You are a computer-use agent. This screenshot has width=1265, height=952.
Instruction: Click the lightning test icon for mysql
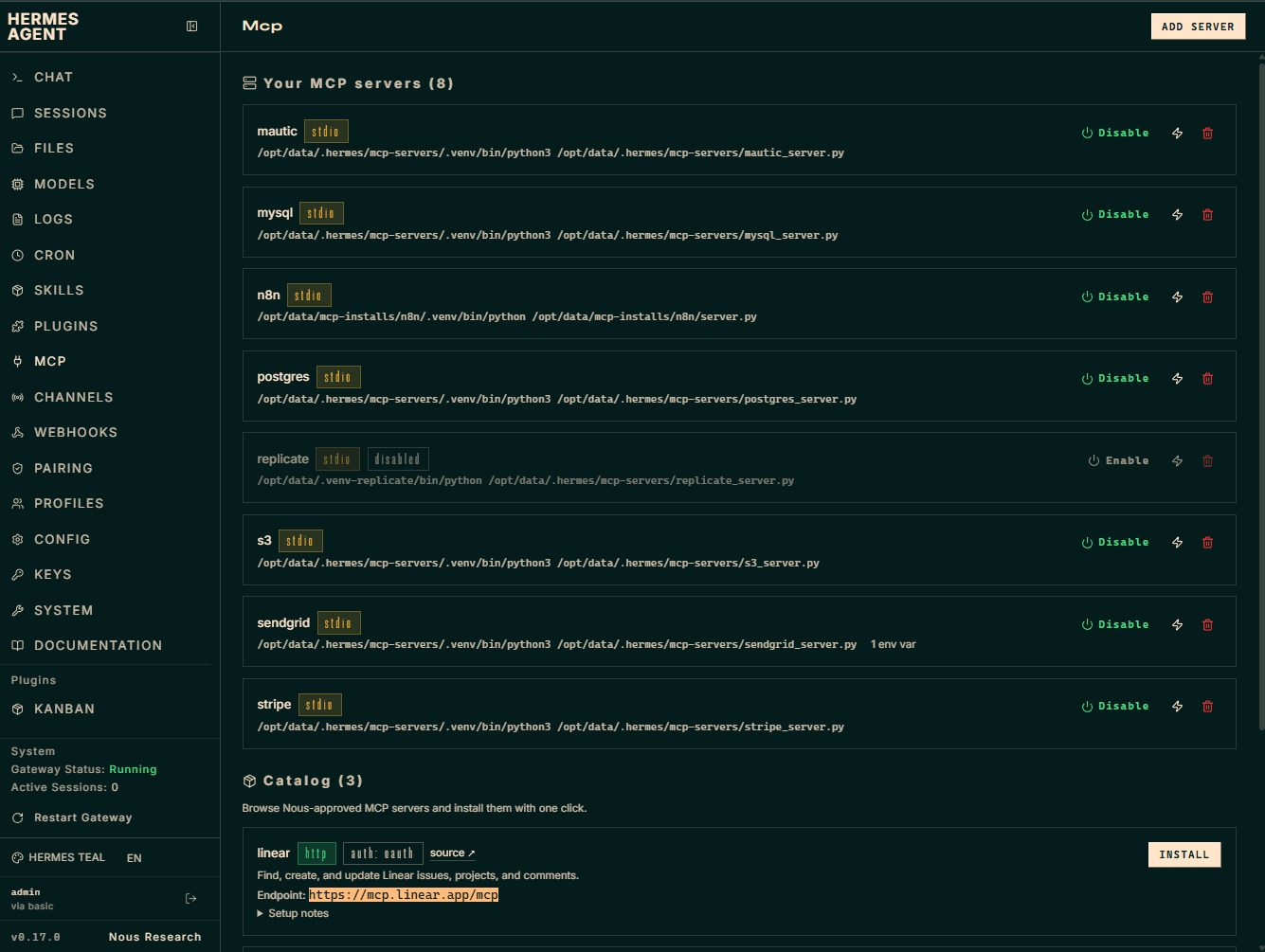[1178, 215]
